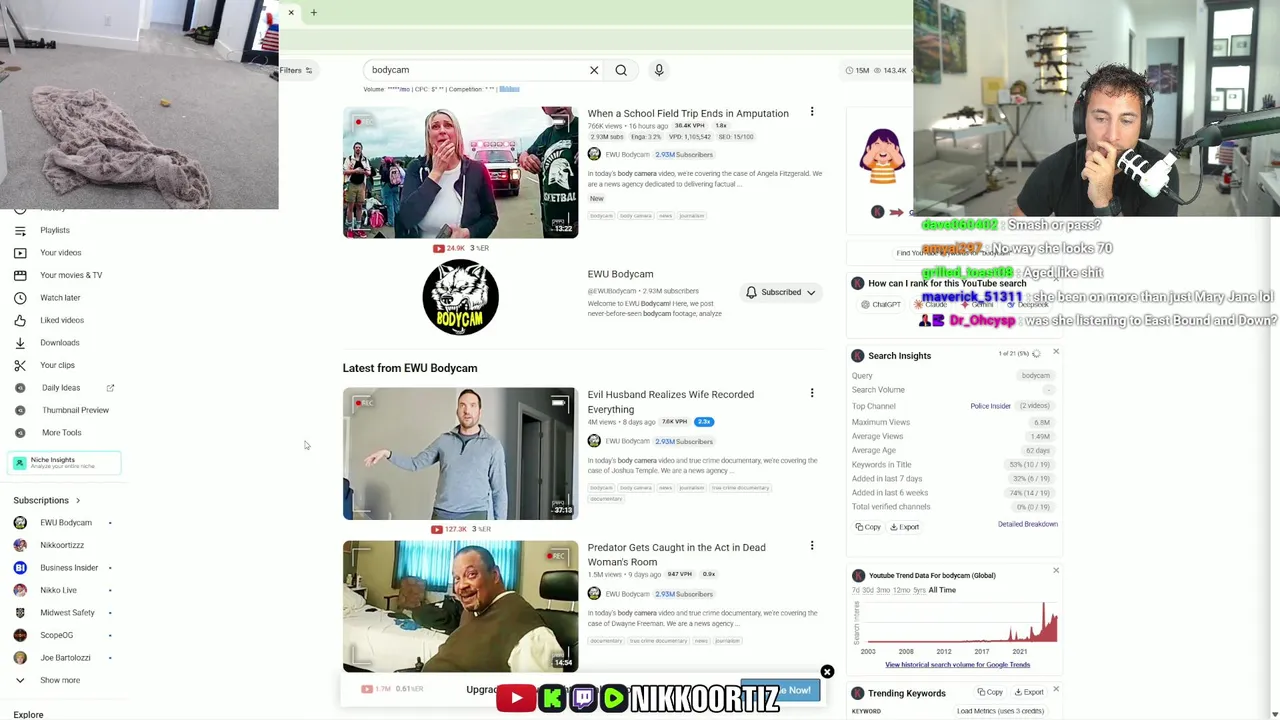Click the Watch later clock icon
The height and width of the screenshot is (720, 1280).
coord(20,298)
